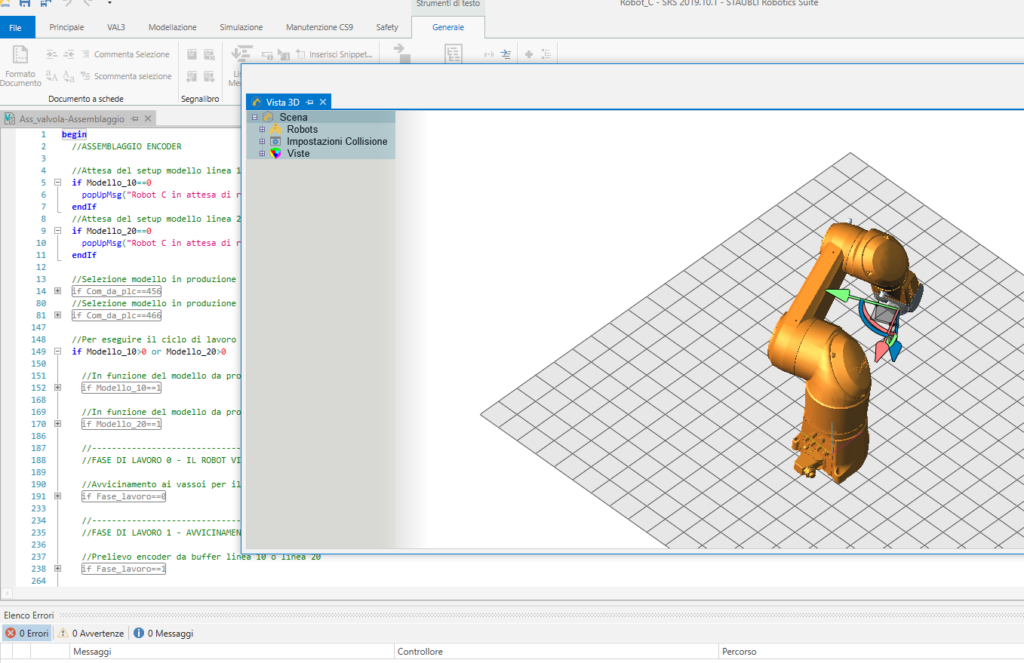This screenshot has height=663, width=1024.
Task: Expand the folded code at line 238
Action: pos(57,569)
